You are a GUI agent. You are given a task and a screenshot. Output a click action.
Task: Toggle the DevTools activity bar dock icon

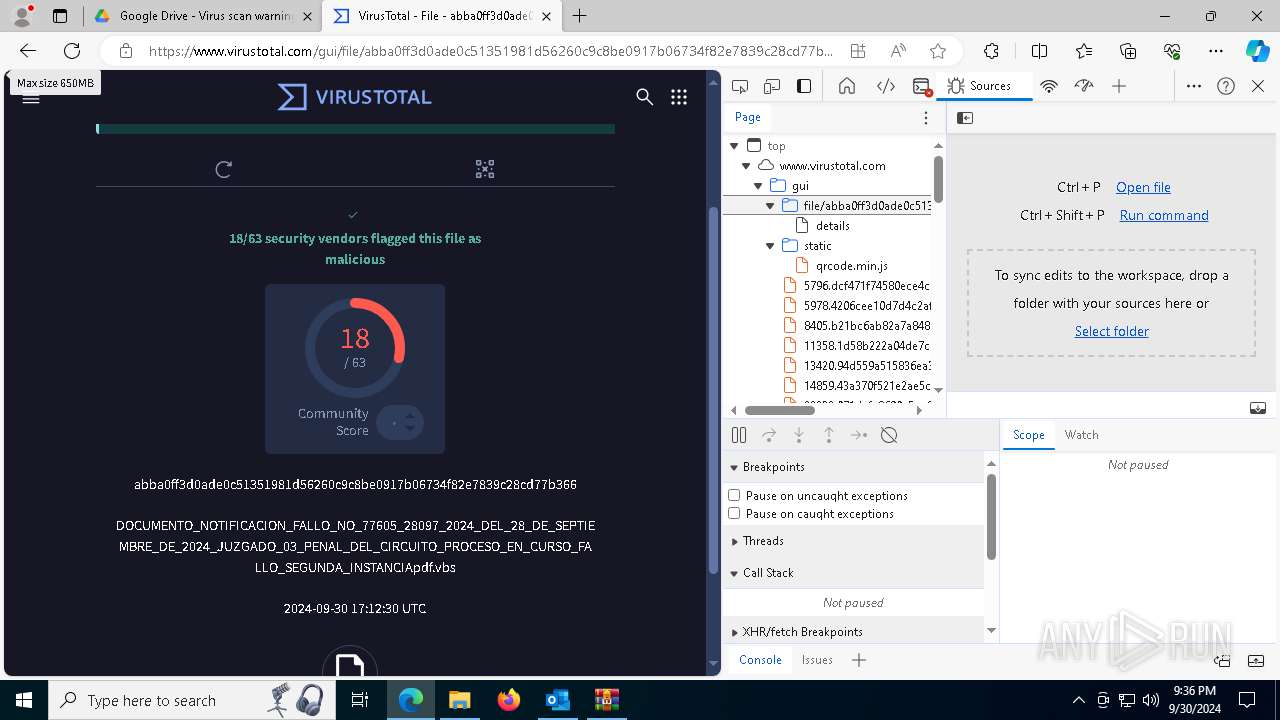point(804,86)
